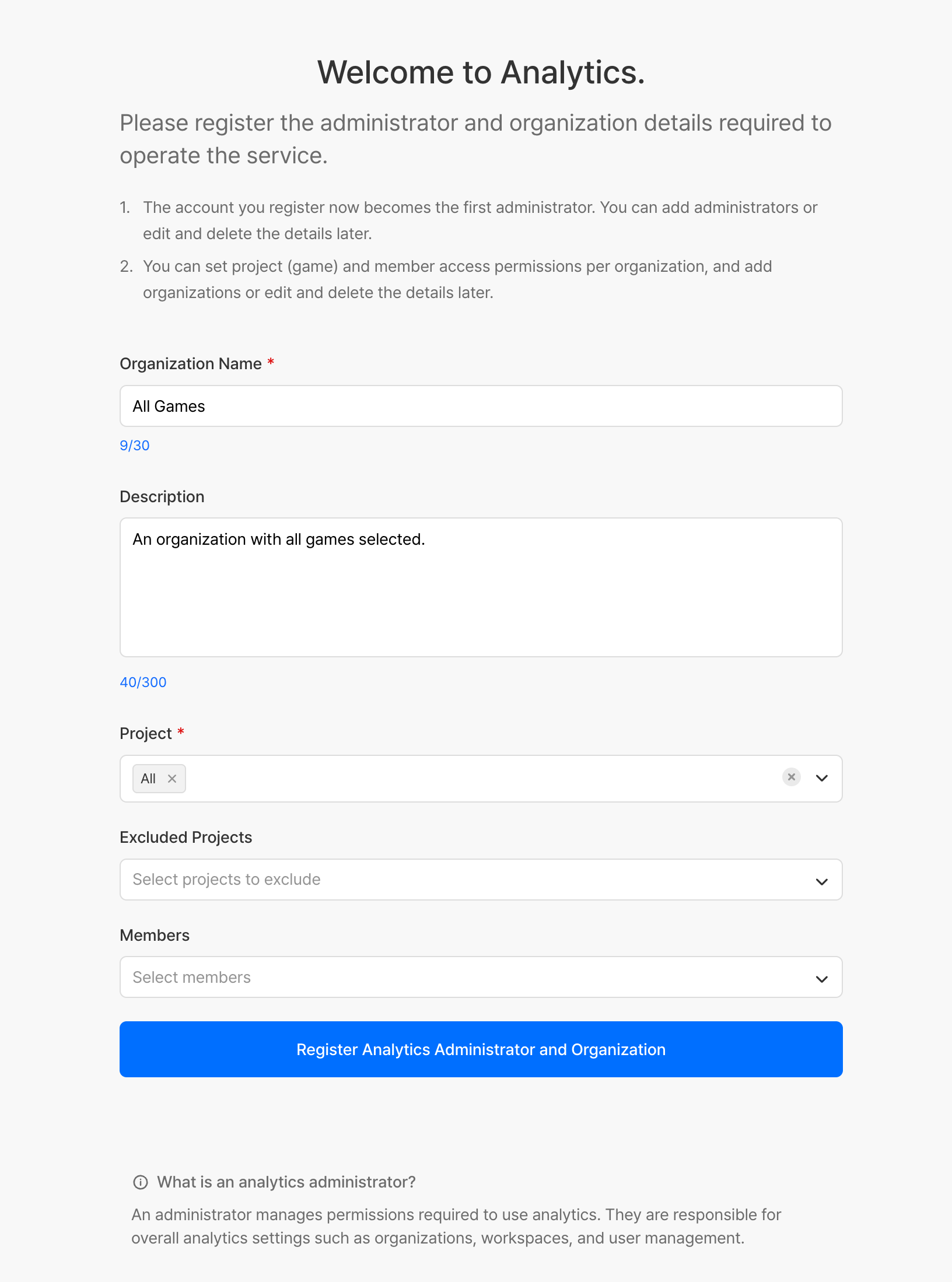Clear all selections in Project field

coord(791,777)
